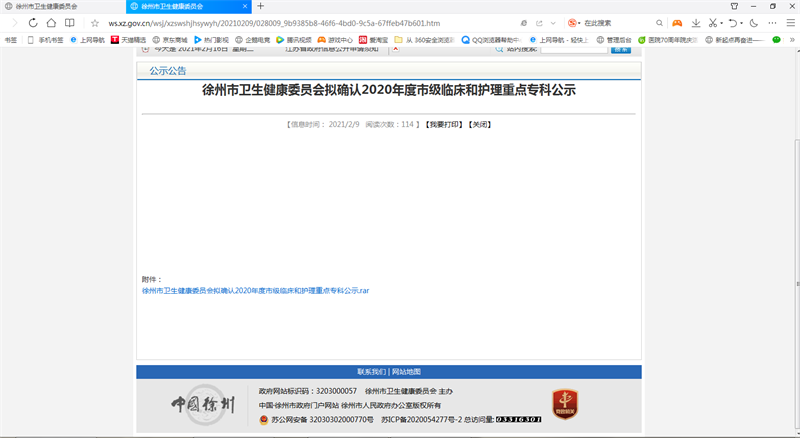Viewport: 800px width, 438px height.
Task: Open the downloads arrow icon
Action: [x=695, y=22]
